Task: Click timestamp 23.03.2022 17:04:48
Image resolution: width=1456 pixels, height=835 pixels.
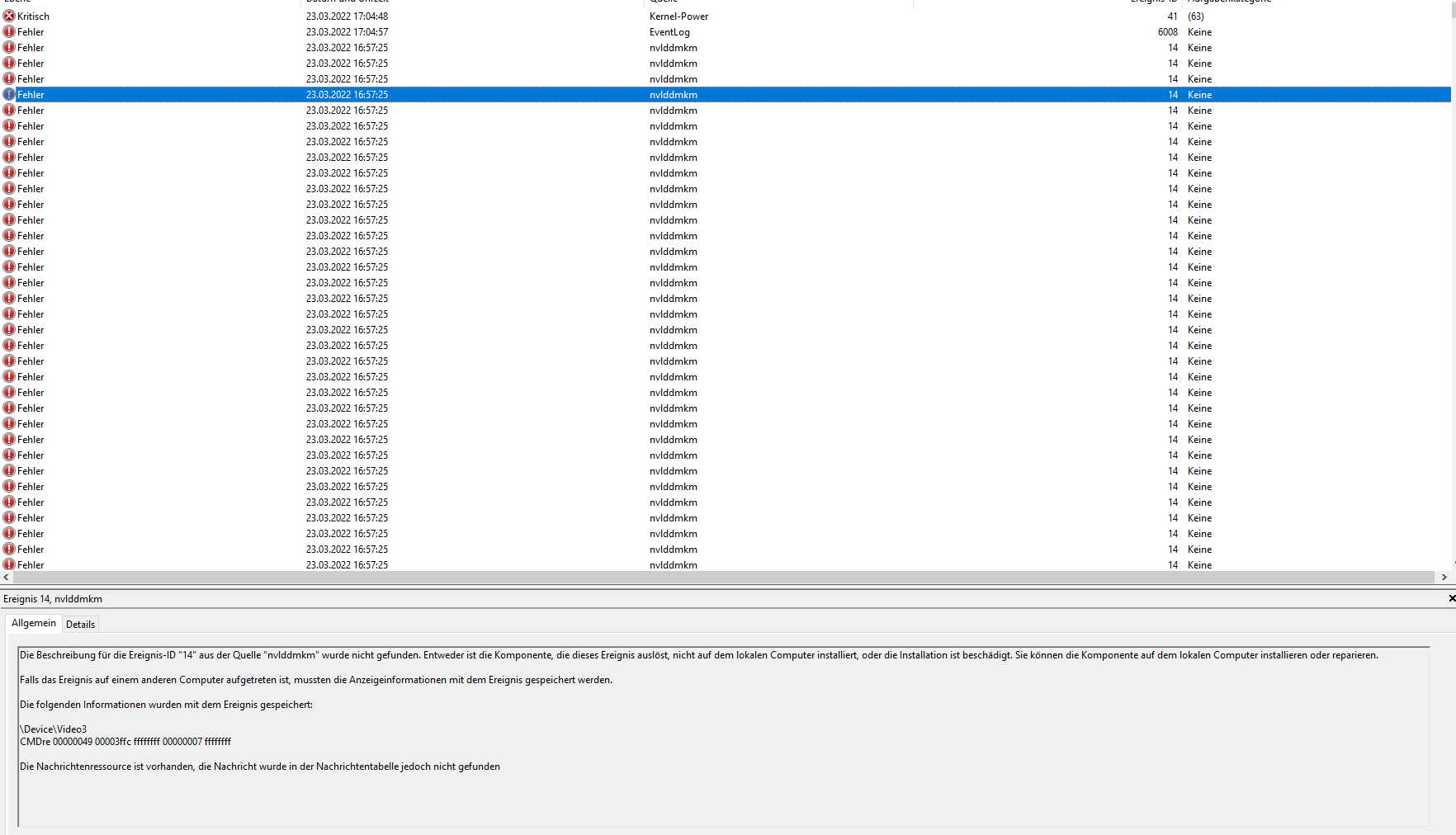Action: [x=347, y=17]
